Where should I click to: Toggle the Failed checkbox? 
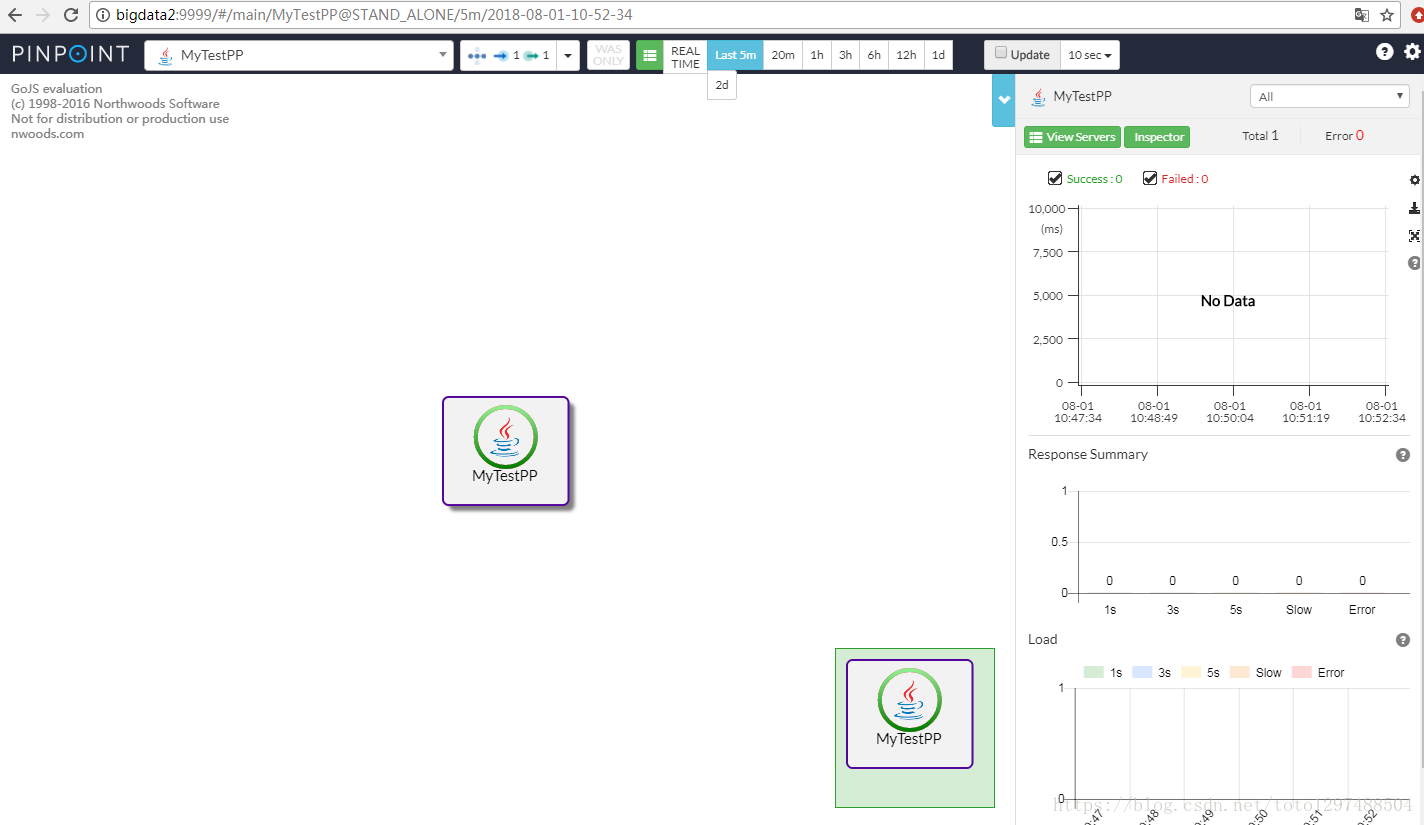click(x=1149, y=178)
